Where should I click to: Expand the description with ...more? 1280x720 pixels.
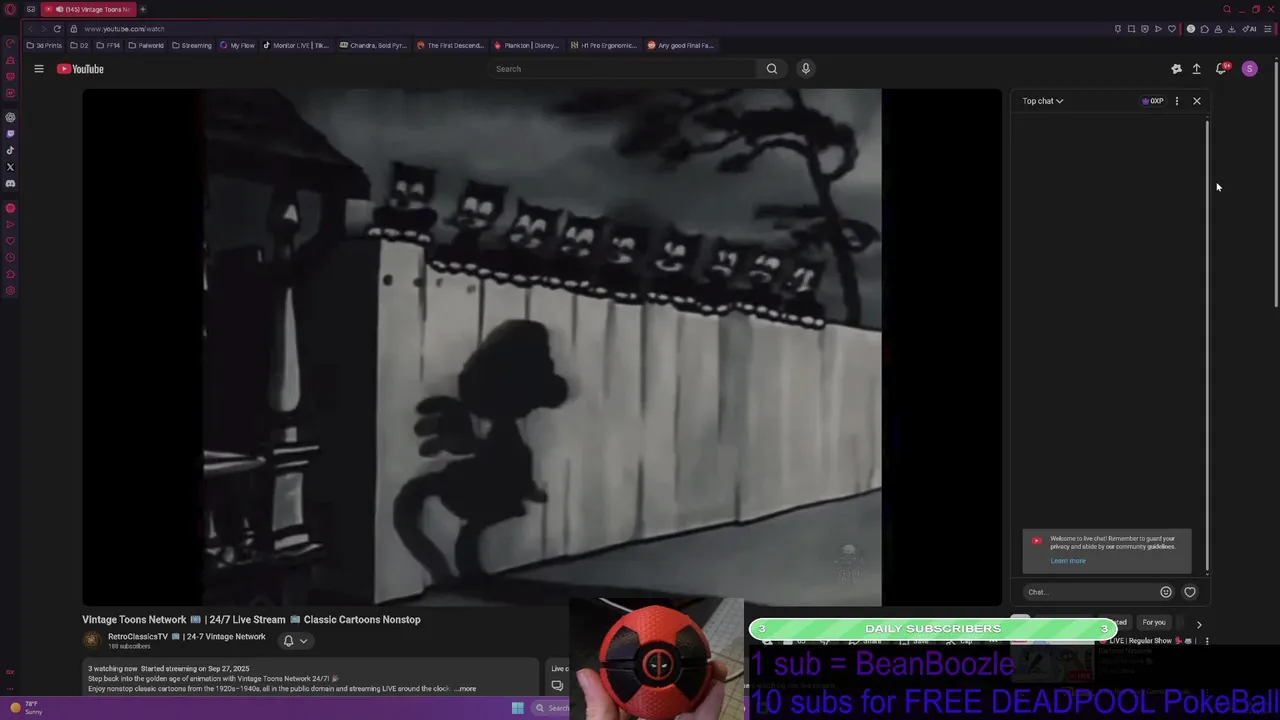tap(465, 689)
